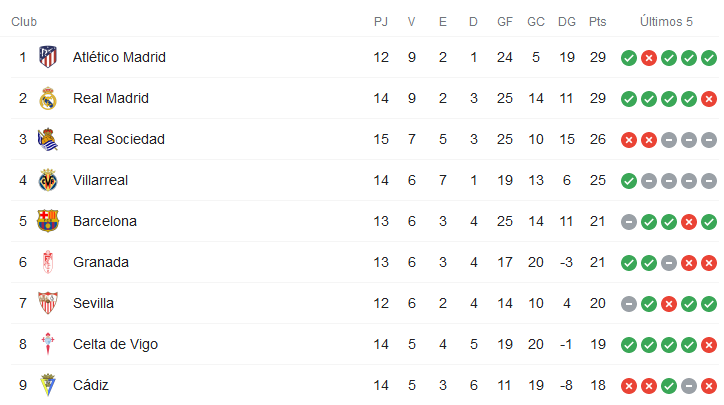The width and height of the screenshot is (724, 405).
Task: Click the PJ column header
Action: coord(381,21)
